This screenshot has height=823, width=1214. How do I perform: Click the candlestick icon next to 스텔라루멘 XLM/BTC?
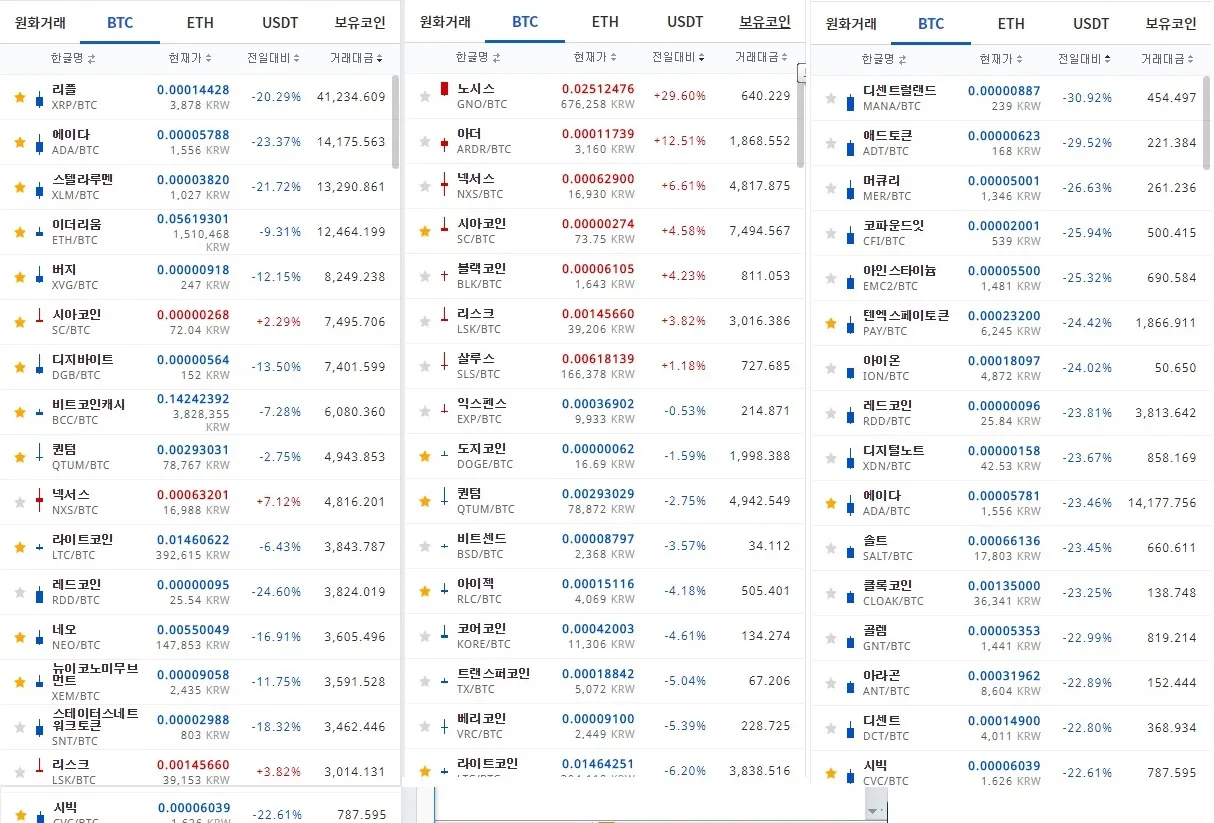click(x=39, y=188)
